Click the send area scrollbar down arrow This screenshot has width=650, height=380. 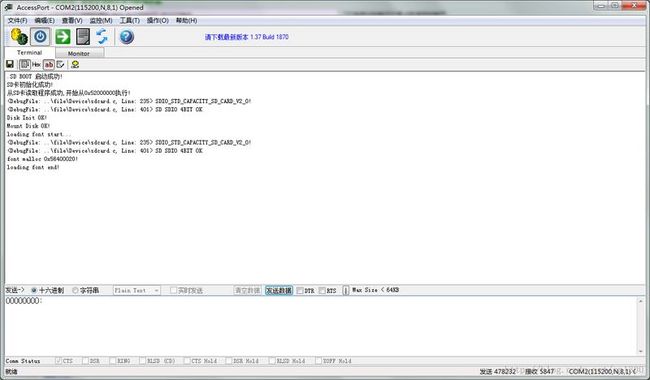(641, 351)
